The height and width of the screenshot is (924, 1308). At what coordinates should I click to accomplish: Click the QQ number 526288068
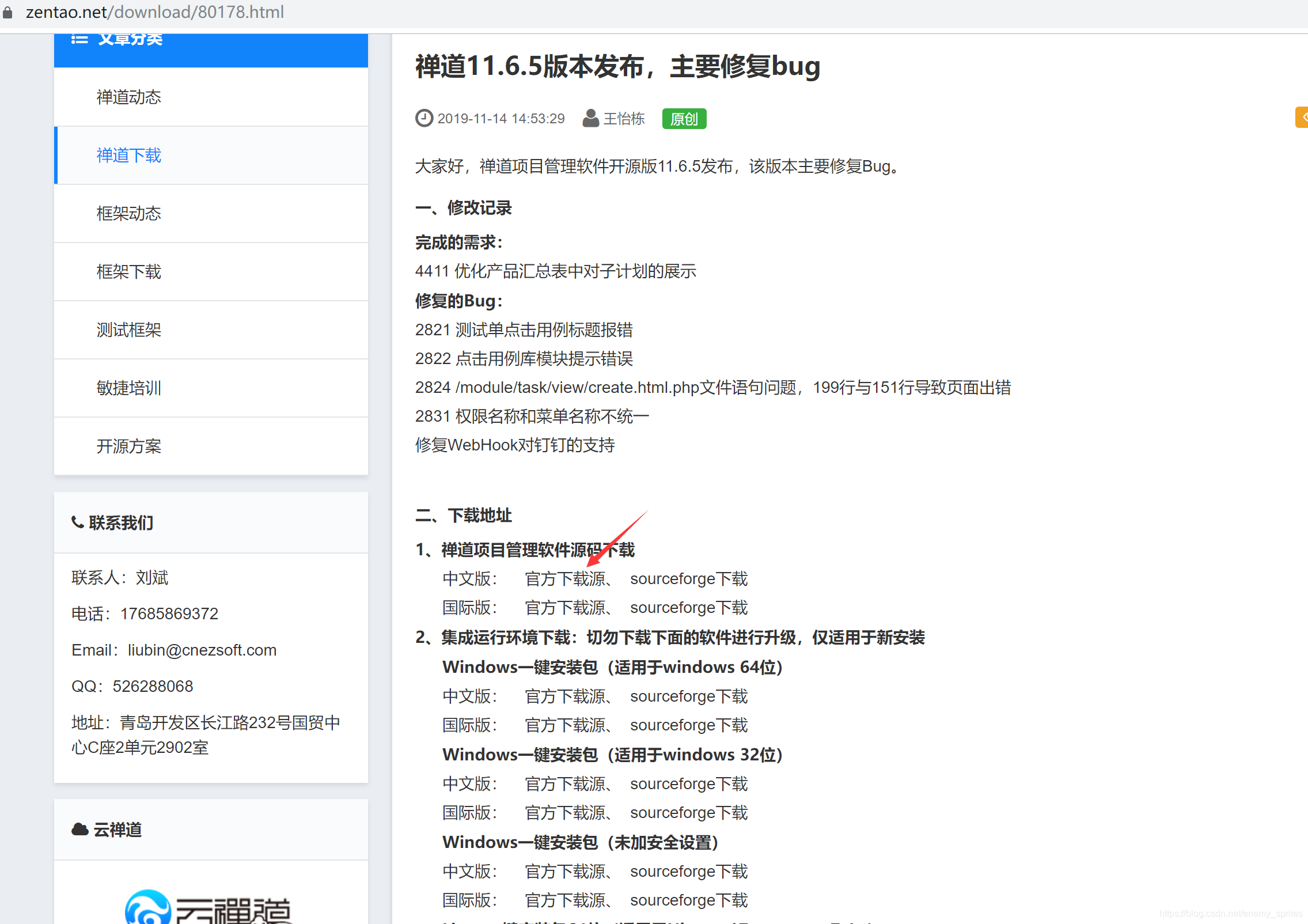click(x=153, y=687)
